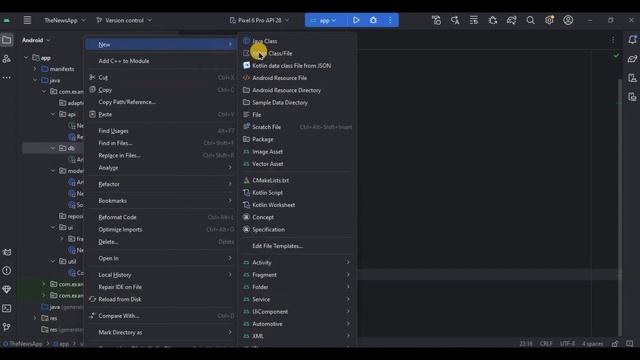Open the Project tool window folder icon
Screen dimensions: 640x360
click(7, 40)
